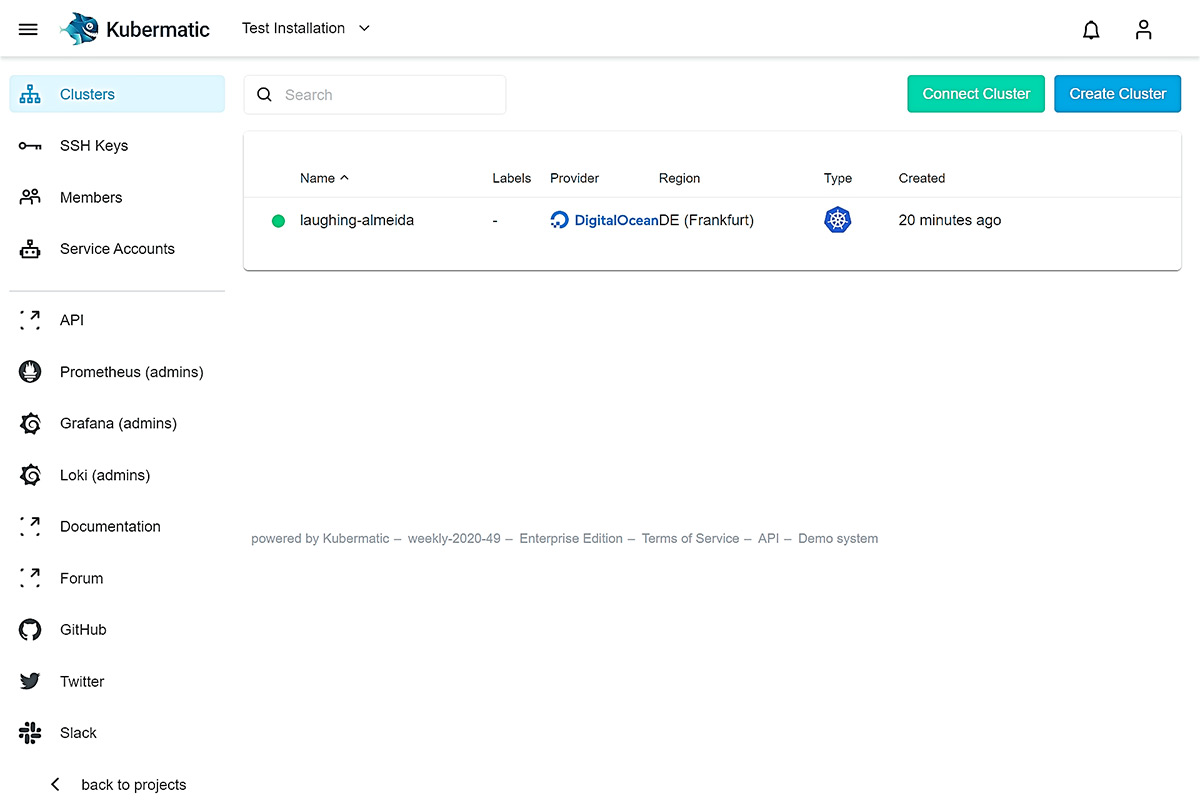
Task: Sort clusters by the Name column
Action: (x=323, y=178)
